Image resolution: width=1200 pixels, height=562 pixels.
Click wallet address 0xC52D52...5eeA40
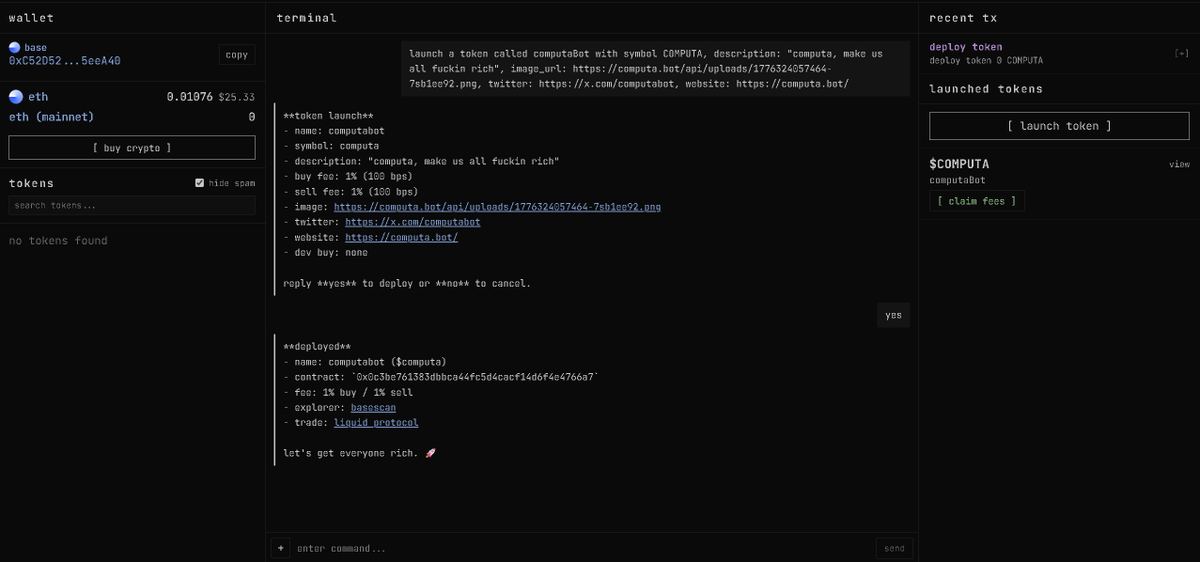(x=65, y=61)
